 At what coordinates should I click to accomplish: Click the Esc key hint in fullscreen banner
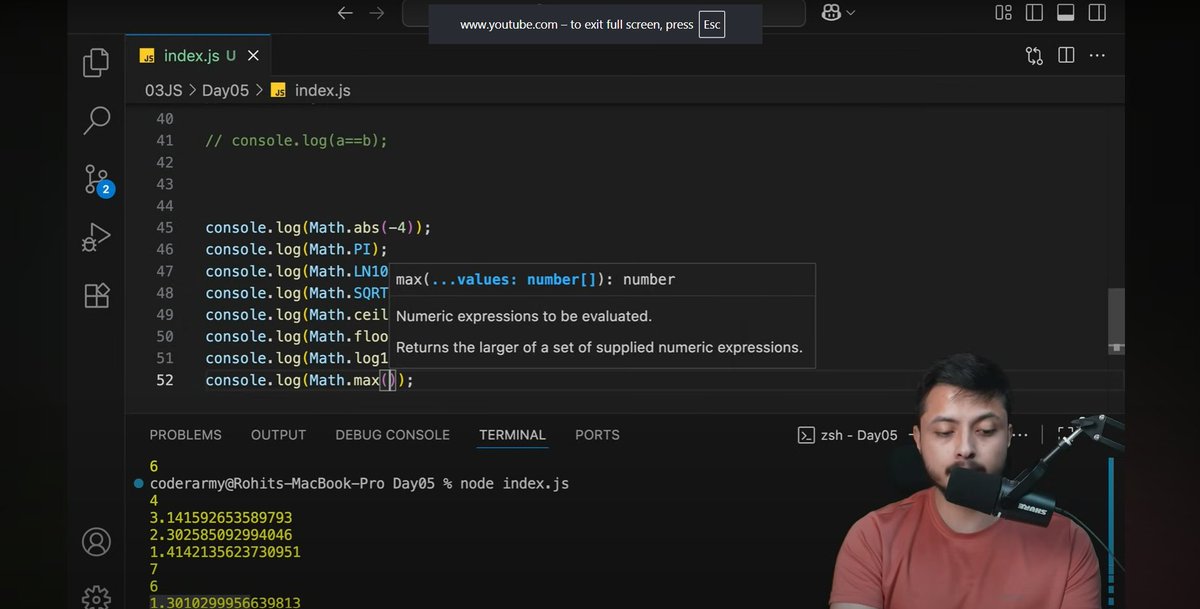pos(711,24)
